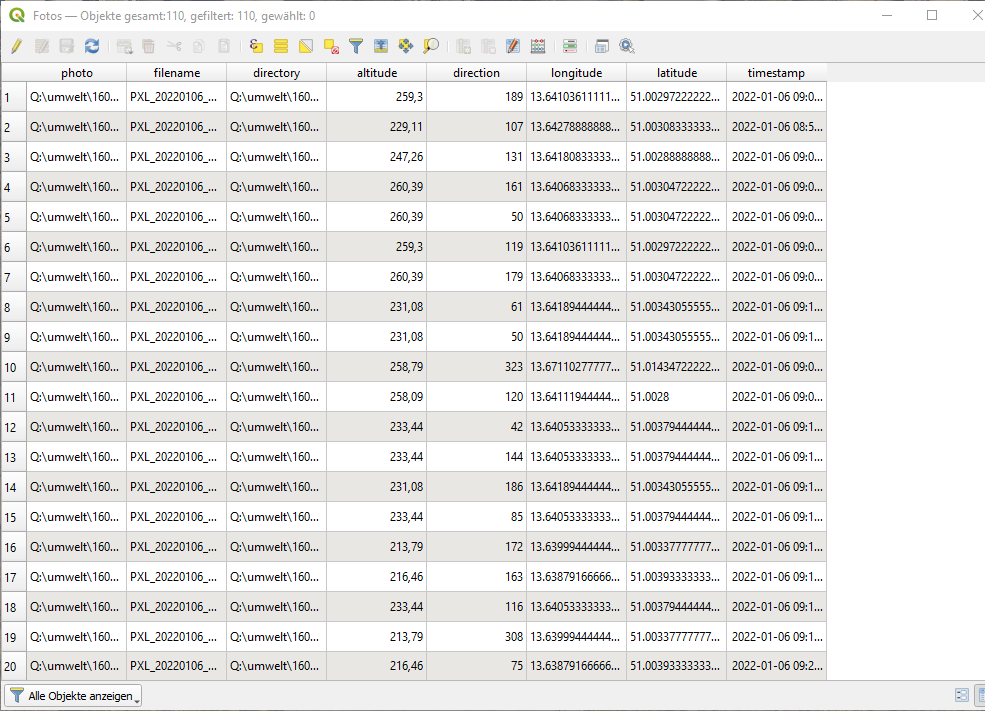This screenshot has width=985, height=711.
Task: Move selected rows to top
Action: coord(381,46)
